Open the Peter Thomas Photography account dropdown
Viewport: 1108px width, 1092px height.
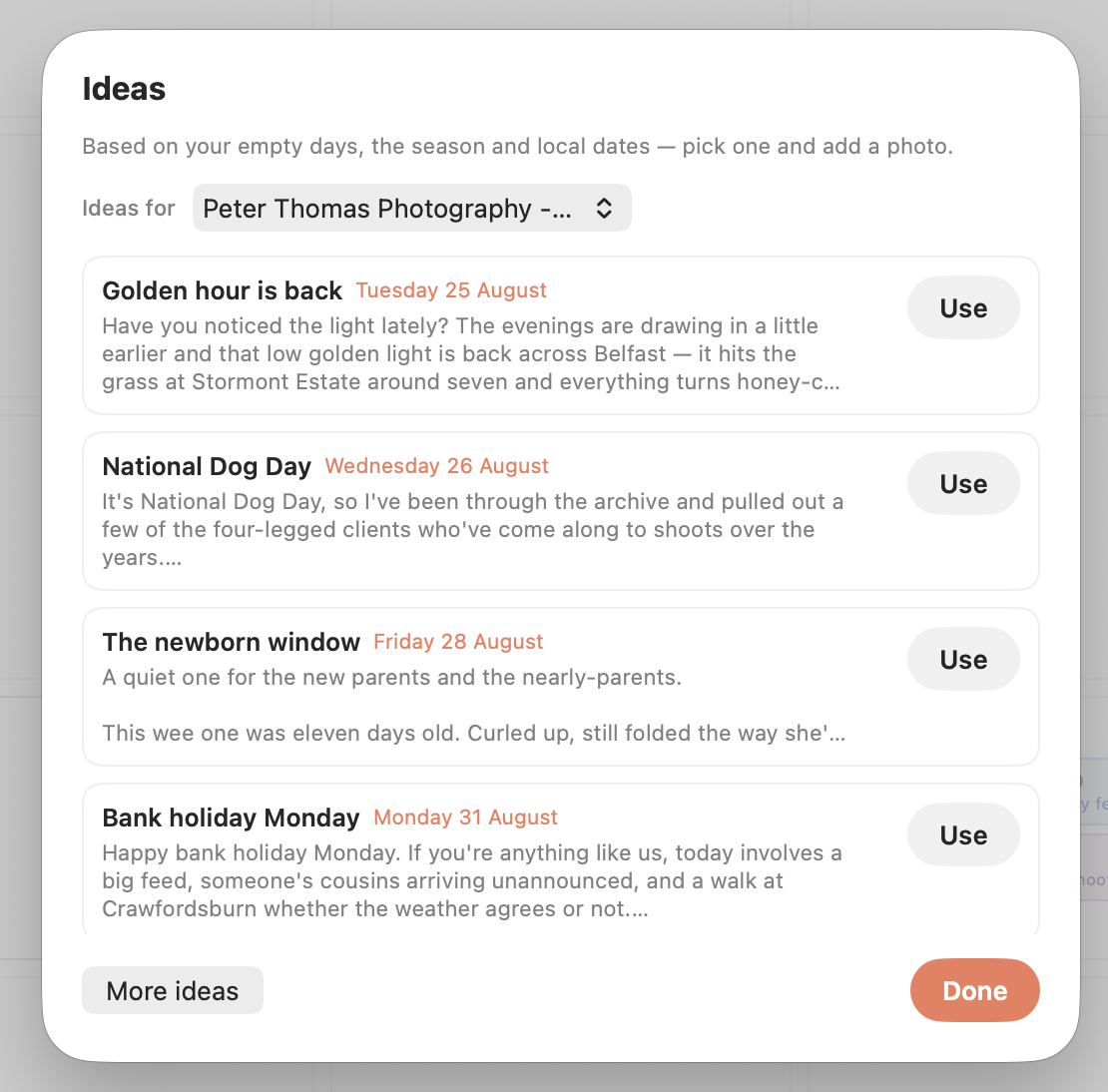coord(411,208)
